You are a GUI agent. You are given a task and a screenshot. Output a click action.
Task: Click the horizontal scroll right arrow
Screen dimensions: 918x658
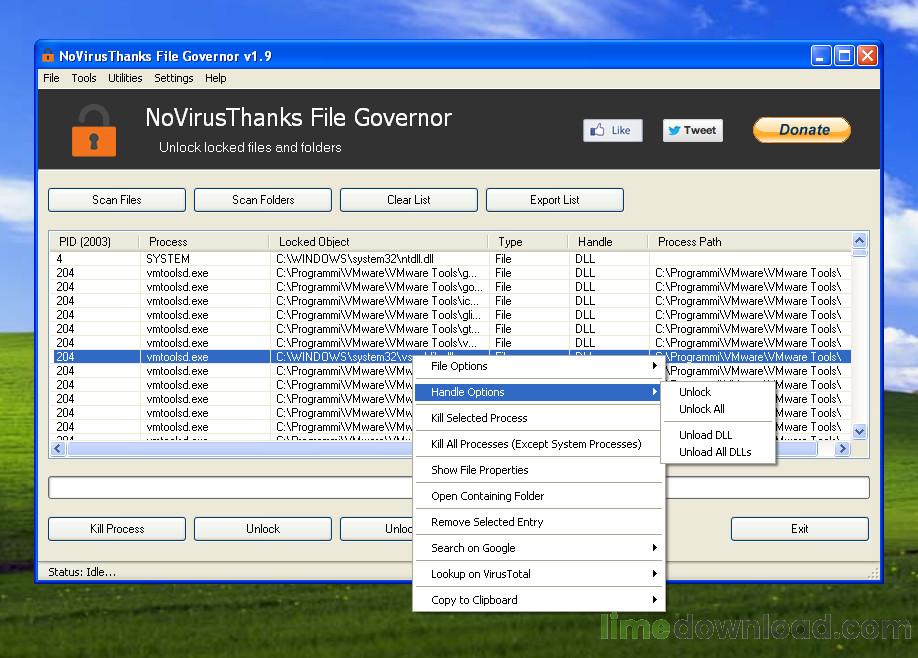[842, 449]
